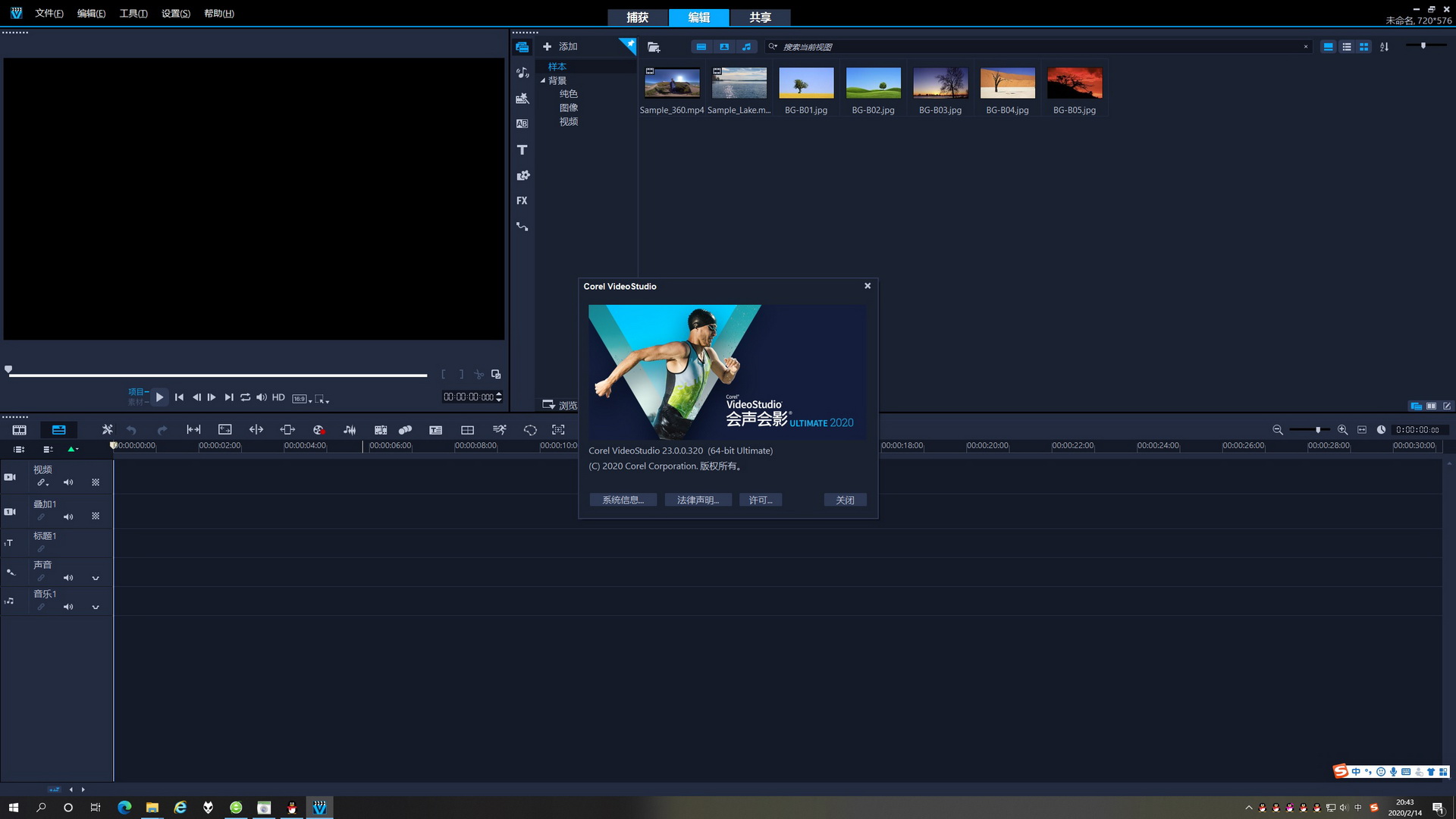This screenshot has height=819, width=1456.
Task: Open the Pan and Zoom tool
Action: point(558,430)
